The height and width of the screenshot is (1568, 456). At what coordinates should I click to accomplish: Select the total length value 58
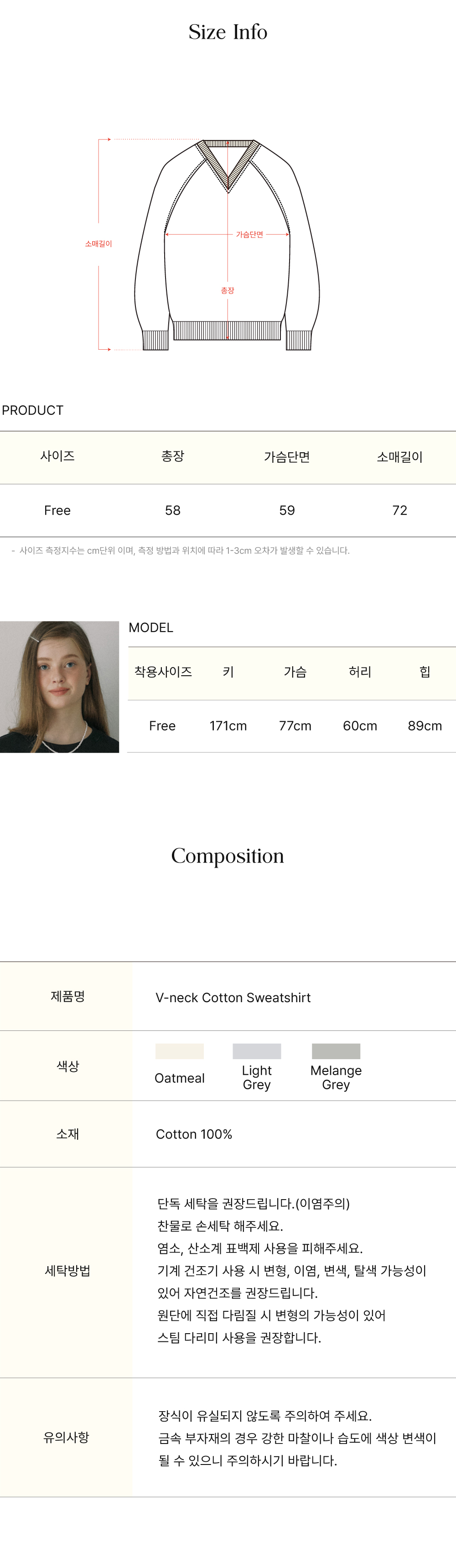coord(173,510)
